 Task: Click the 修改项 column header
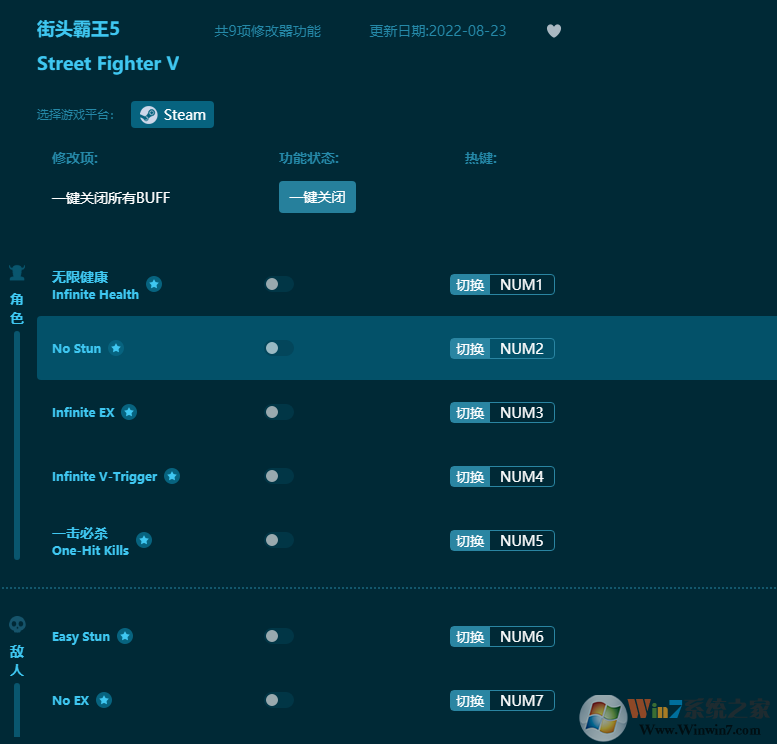(75, 158)
